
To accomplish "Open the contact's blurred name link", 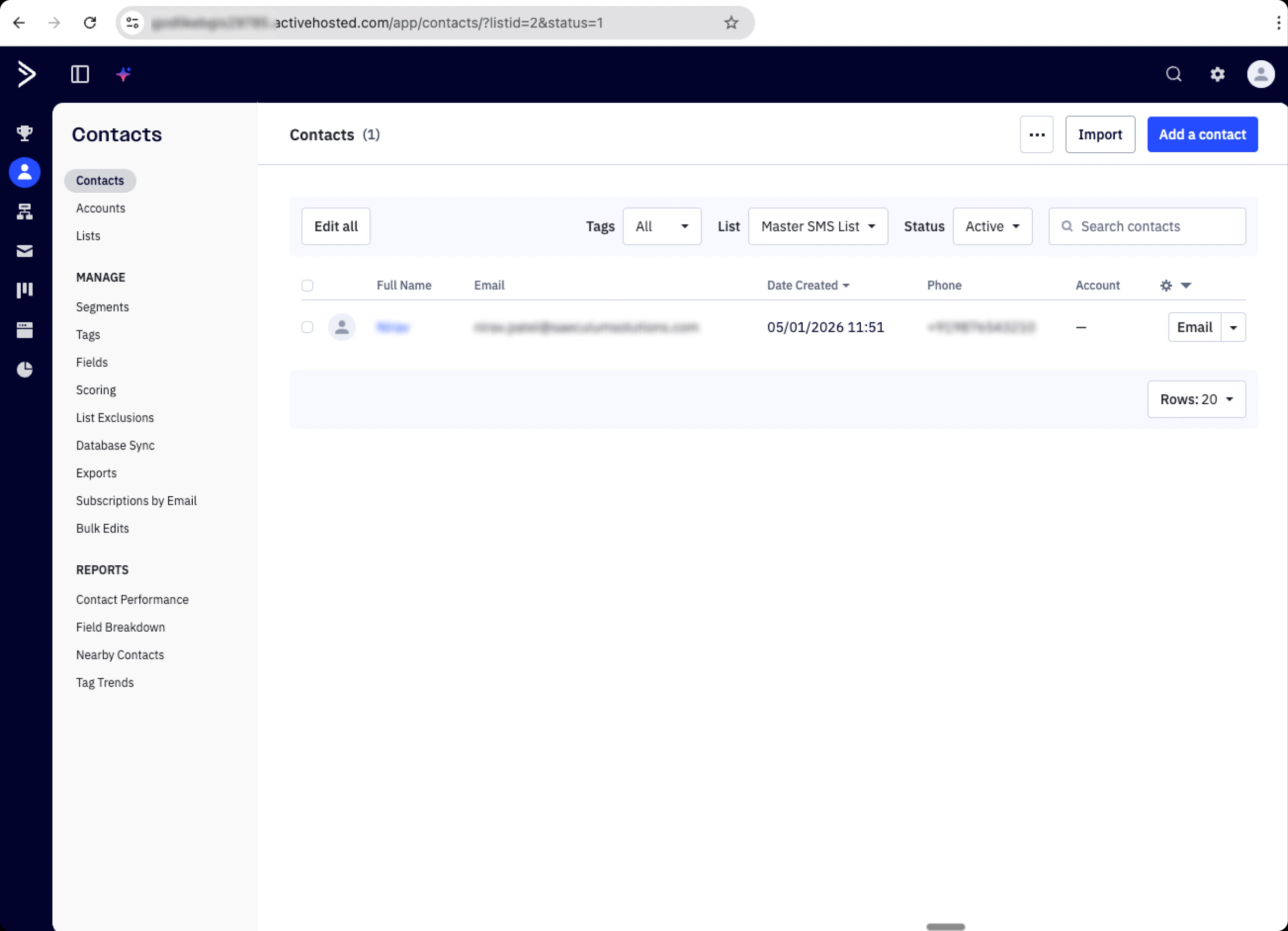I will pos(393,327).
